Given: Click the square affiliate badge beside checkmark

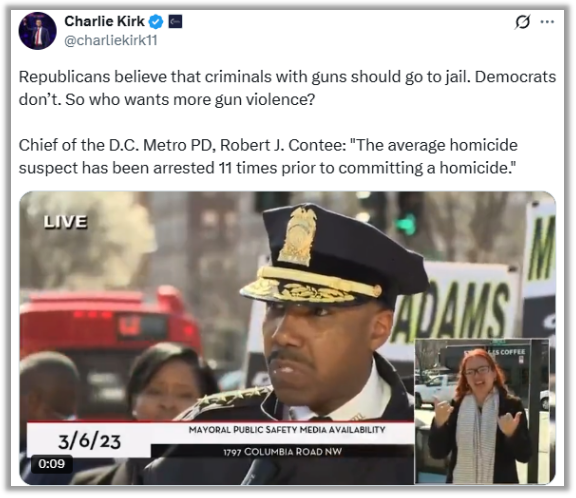Looking at the screenshot, I should click(x=175, y=22).
